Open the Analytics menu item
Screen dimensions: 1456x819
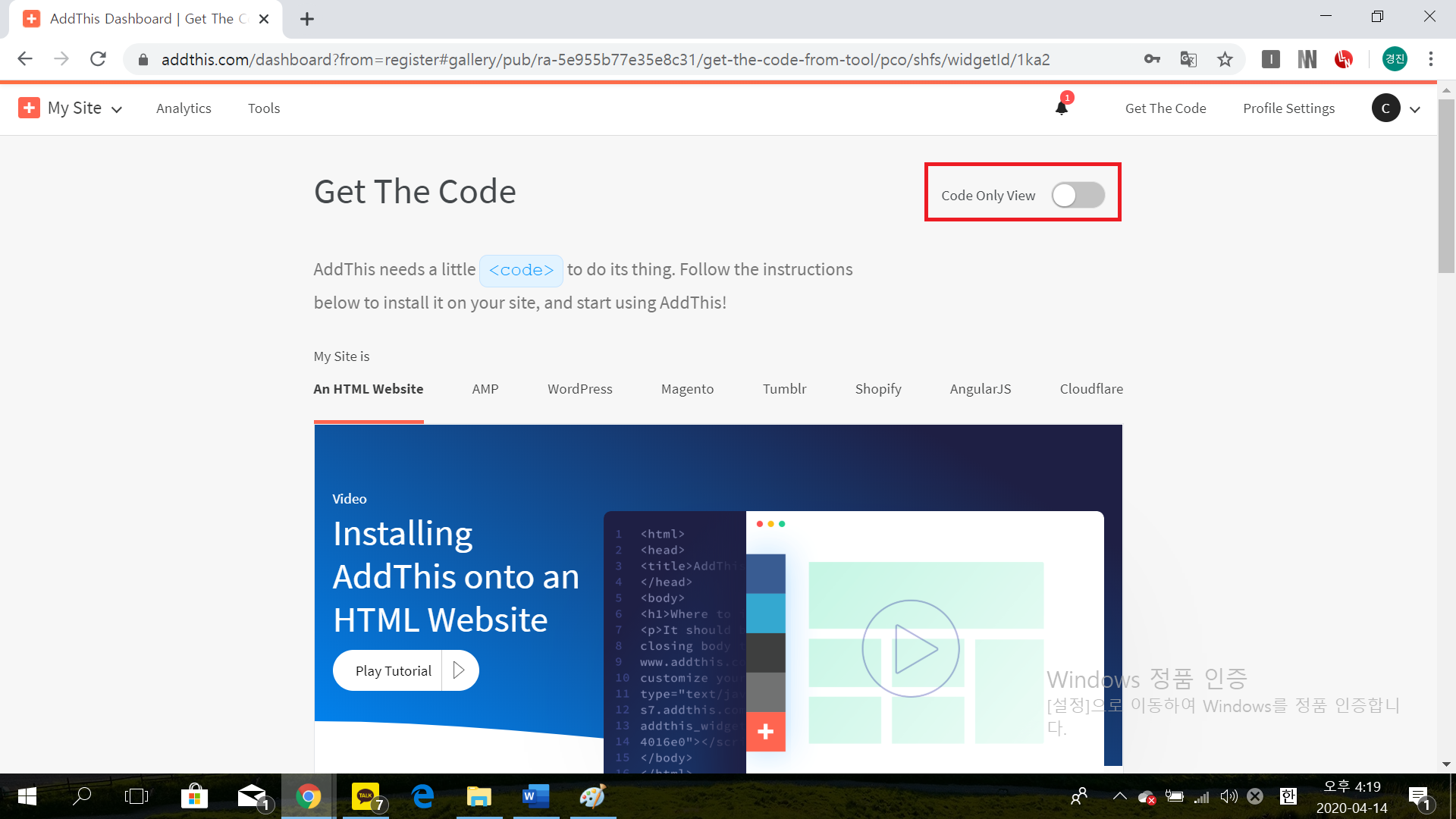[x=184, y=108]
